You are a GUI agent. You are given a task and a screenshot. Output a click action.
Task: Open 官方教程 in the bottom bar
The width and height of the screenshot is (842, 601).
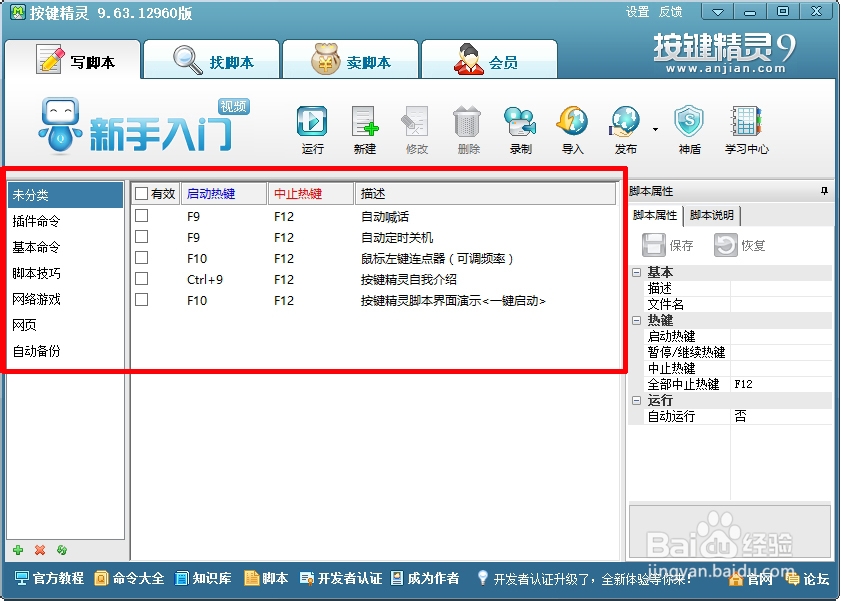(49, 578)
